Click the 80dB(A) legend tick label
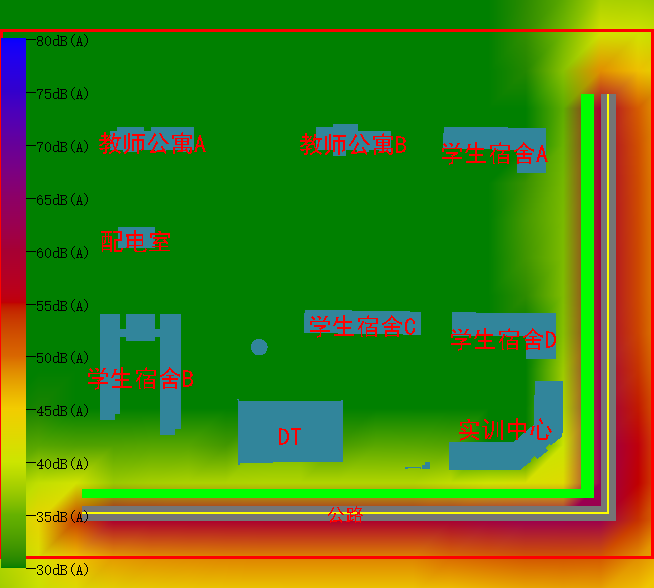This screenshot has height=588, width=654. [x=61, y=41]
